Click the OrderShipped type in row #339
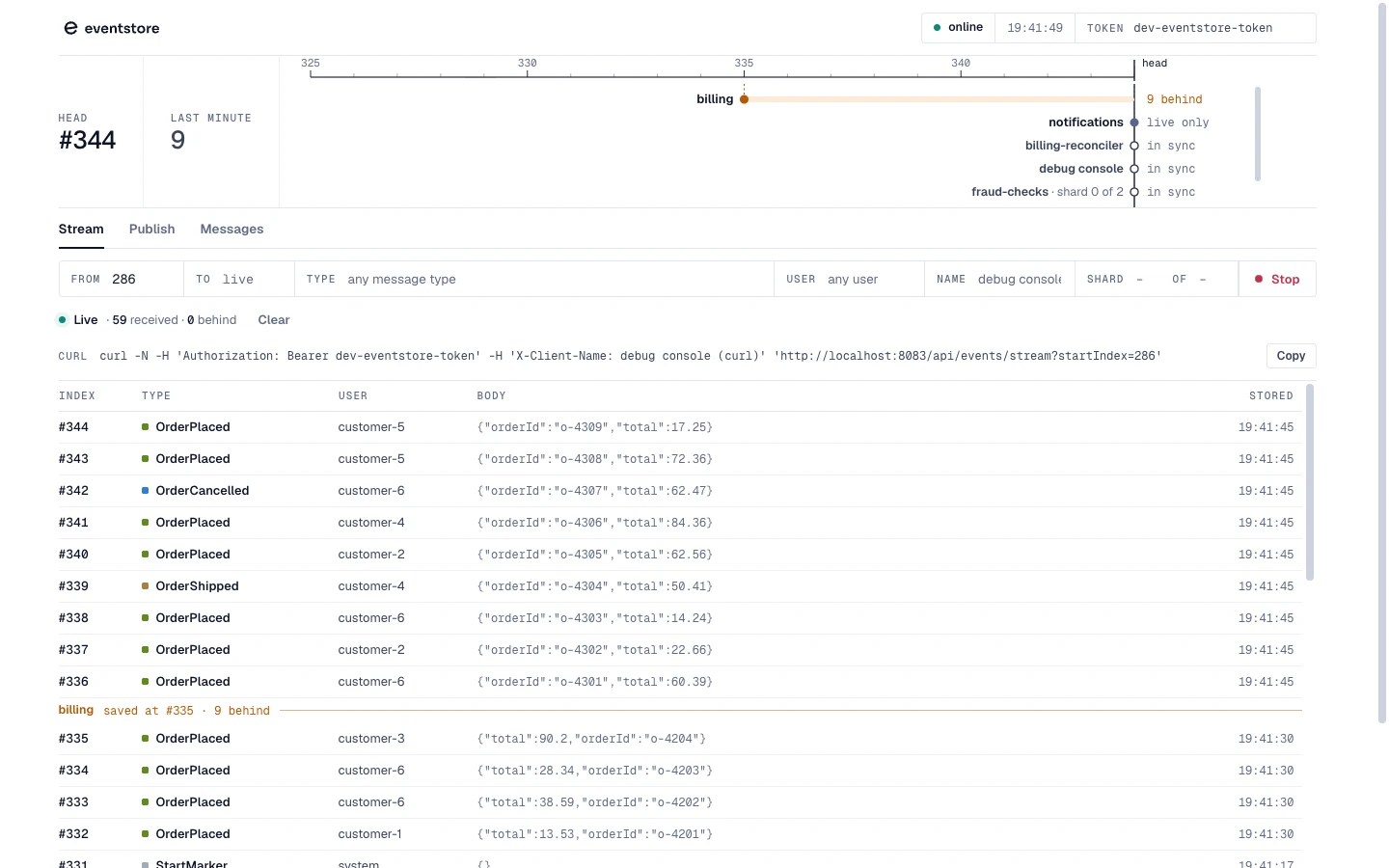 [198, 586]
